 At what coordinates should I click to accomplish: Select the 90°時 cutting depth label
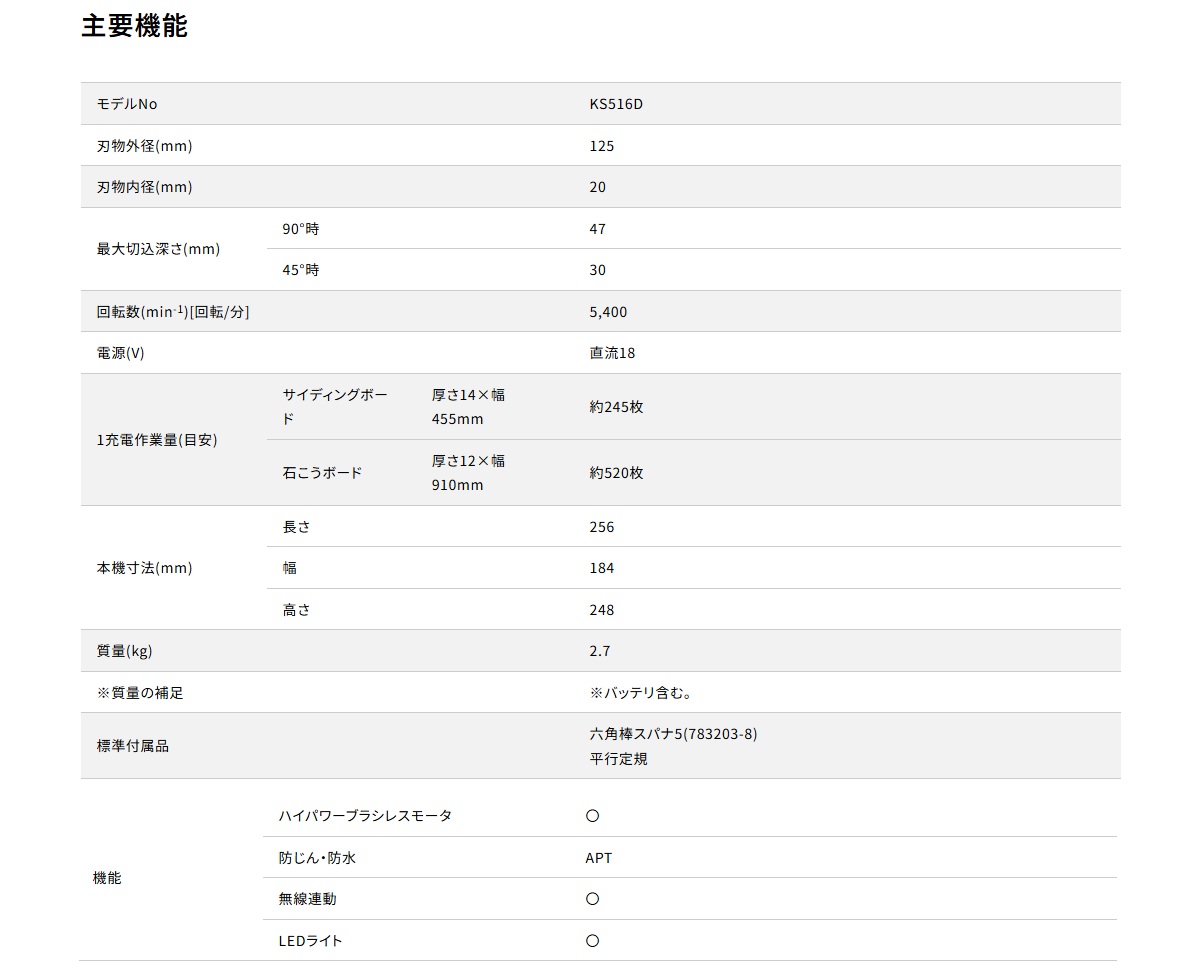pos(301,229)
